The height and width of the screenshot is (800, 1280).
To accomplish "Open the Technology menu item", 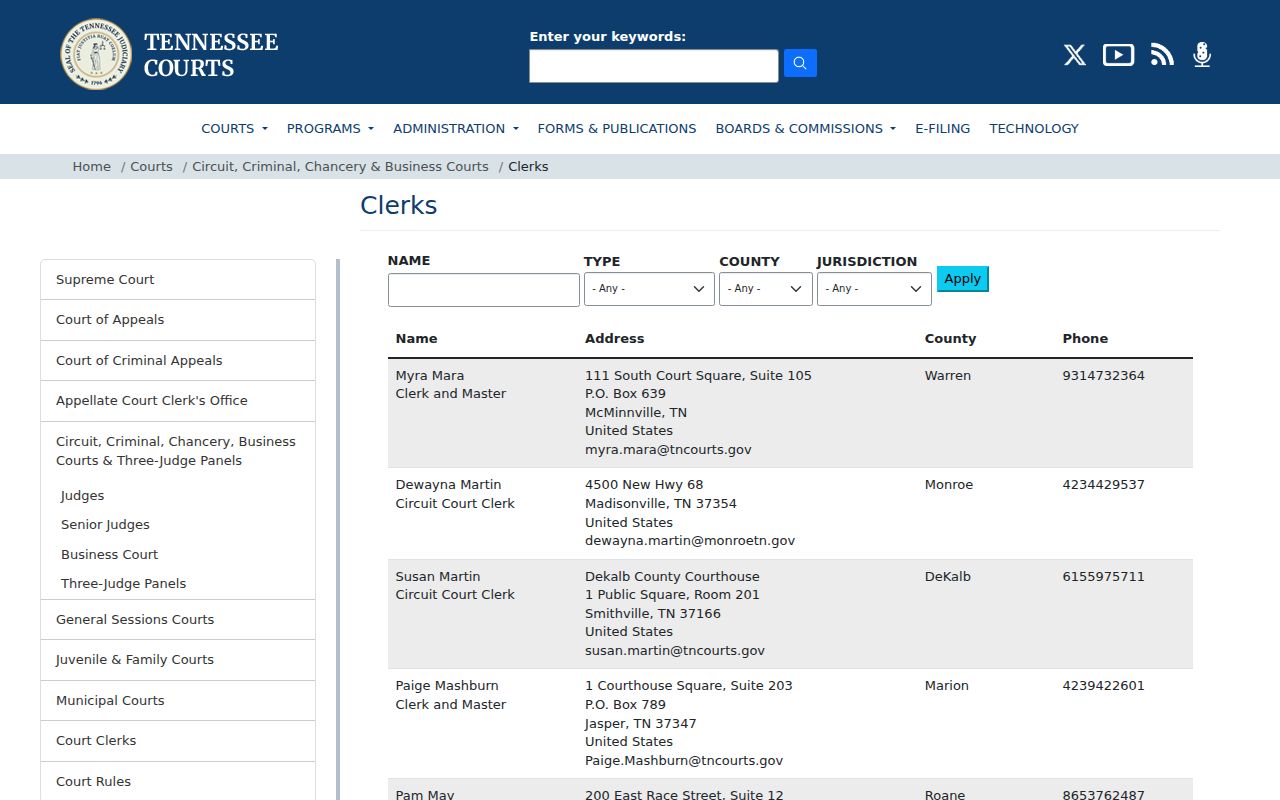I will pos(1034,128).
